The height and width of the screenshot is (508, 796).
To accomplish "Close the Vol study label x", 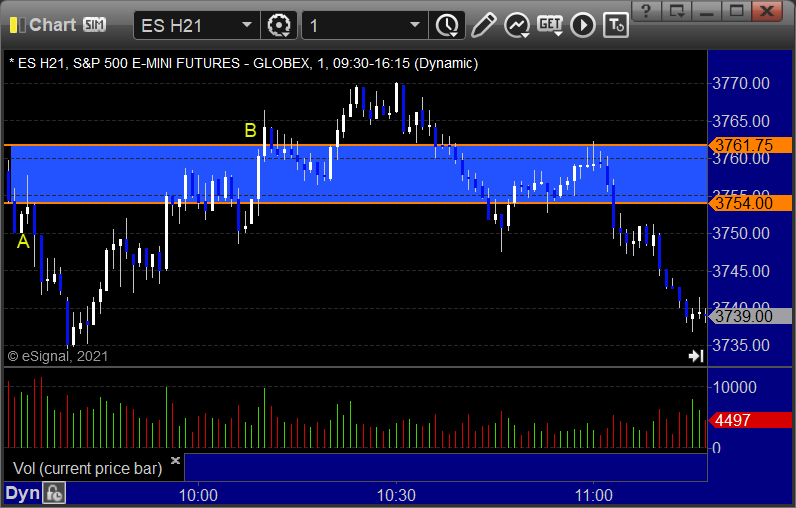I will click(x=175, y=460).
